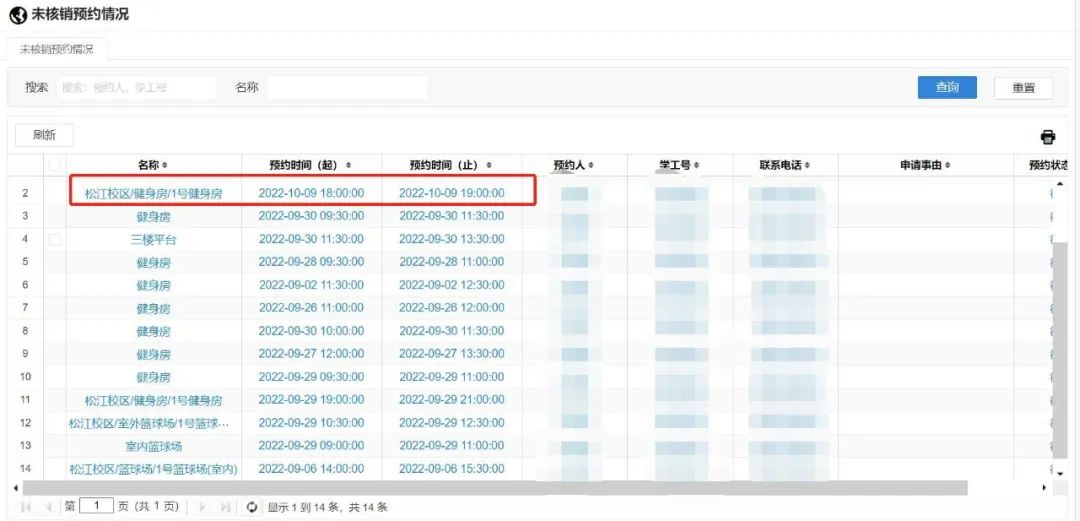
Task: Click the print icon above the table
Action: point(1047,137)
